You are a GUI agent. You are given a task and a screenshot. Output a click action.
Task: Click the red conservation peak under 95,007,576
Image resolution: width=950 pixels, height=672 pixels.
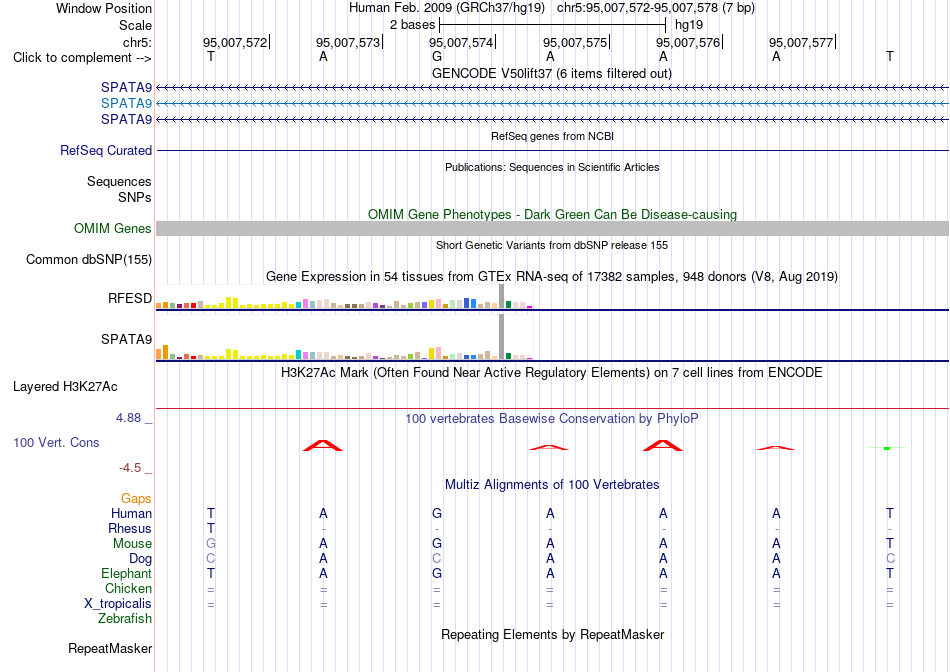coord(663,445)
